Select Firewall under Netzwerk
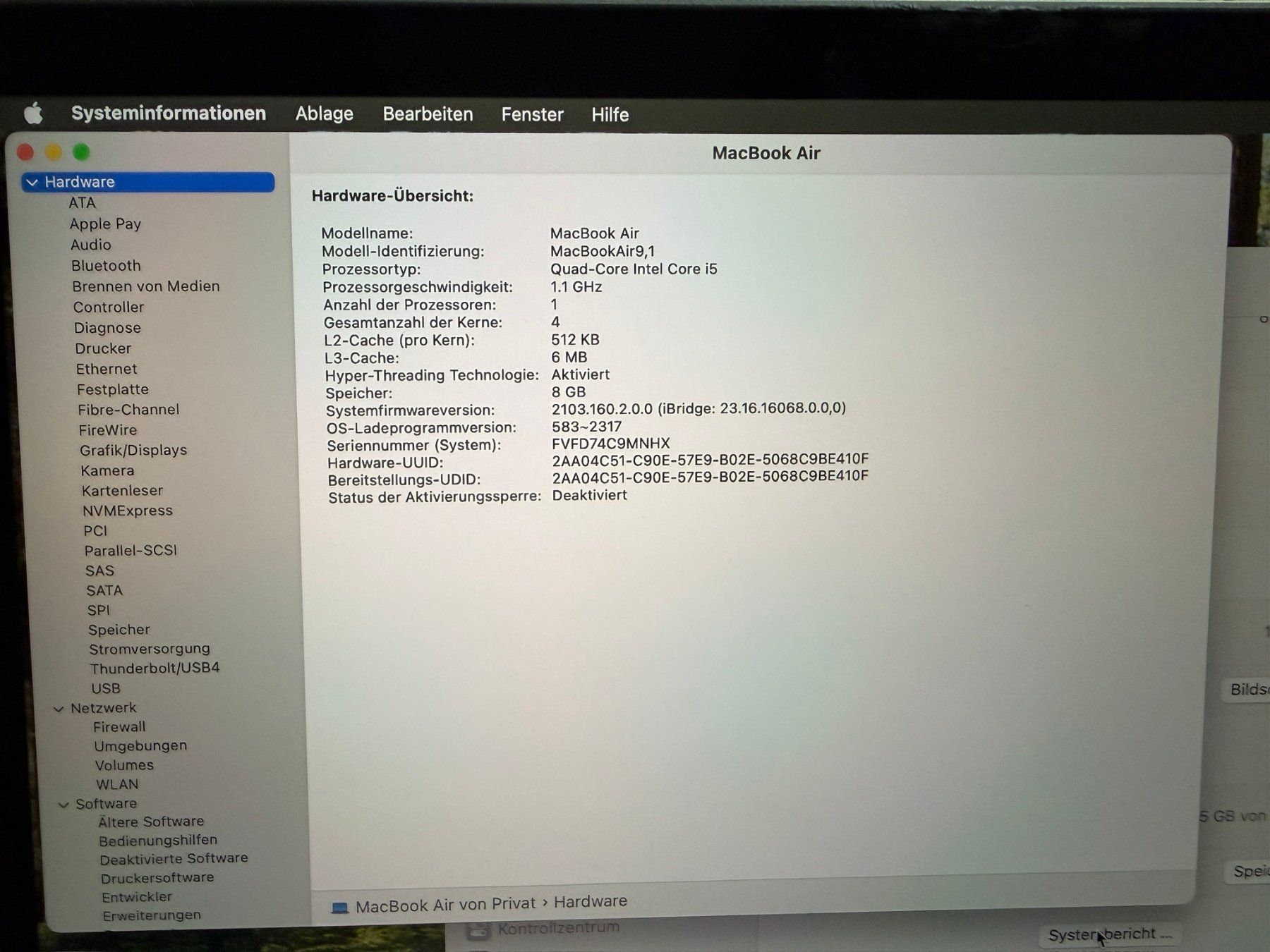This screenshot has height=952, width=1270. [119, 727]
